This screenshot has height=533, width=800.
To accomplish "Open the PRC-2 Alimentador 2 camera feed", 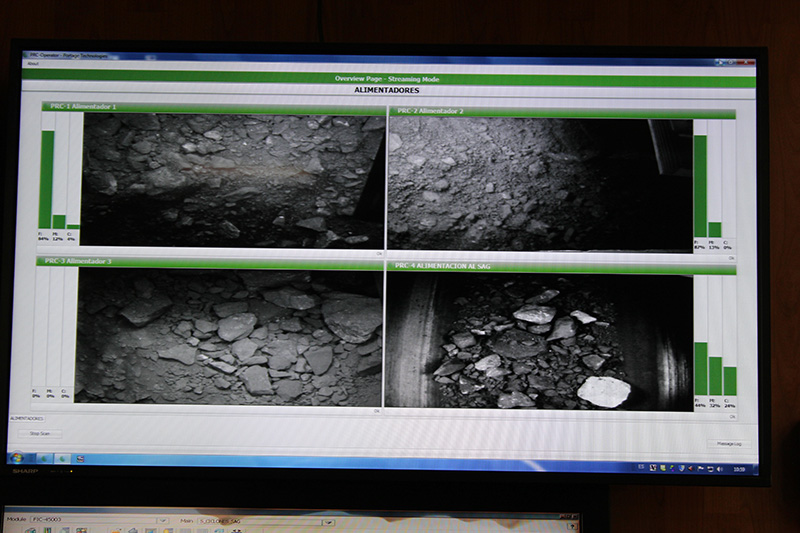I will point(540,185).
